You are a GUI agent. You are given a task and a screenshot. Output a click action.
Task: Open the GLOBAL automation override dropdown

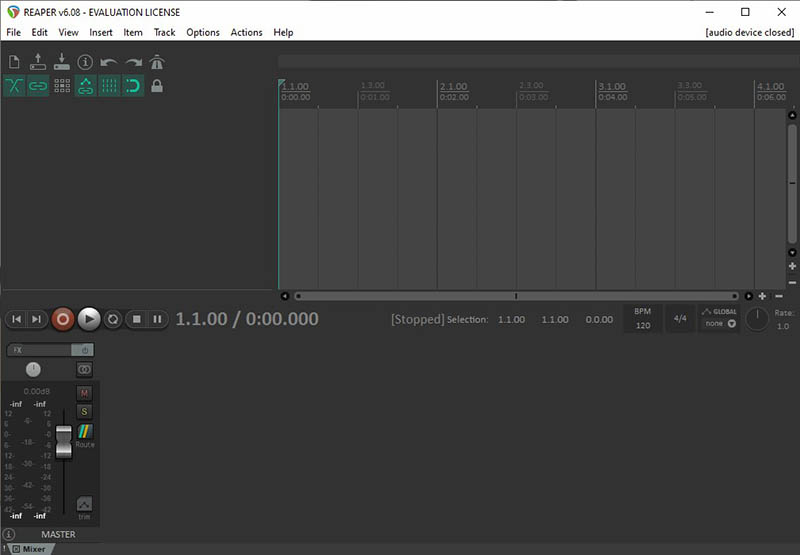[720, 319]
